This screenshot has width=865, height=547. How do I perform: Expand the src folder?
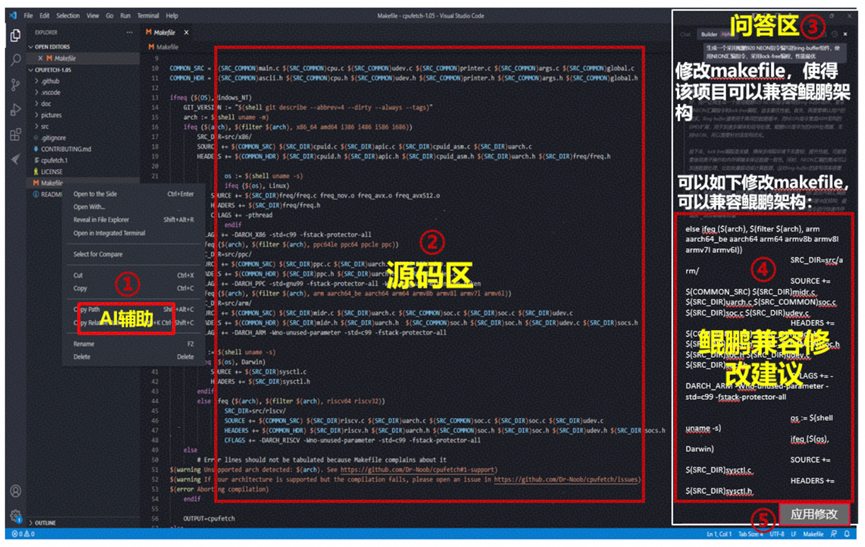coord(46,127)
